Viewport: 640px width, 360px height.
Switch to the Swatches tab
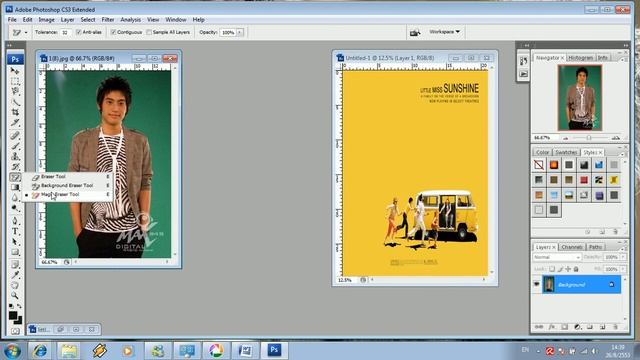coord(566,152)
